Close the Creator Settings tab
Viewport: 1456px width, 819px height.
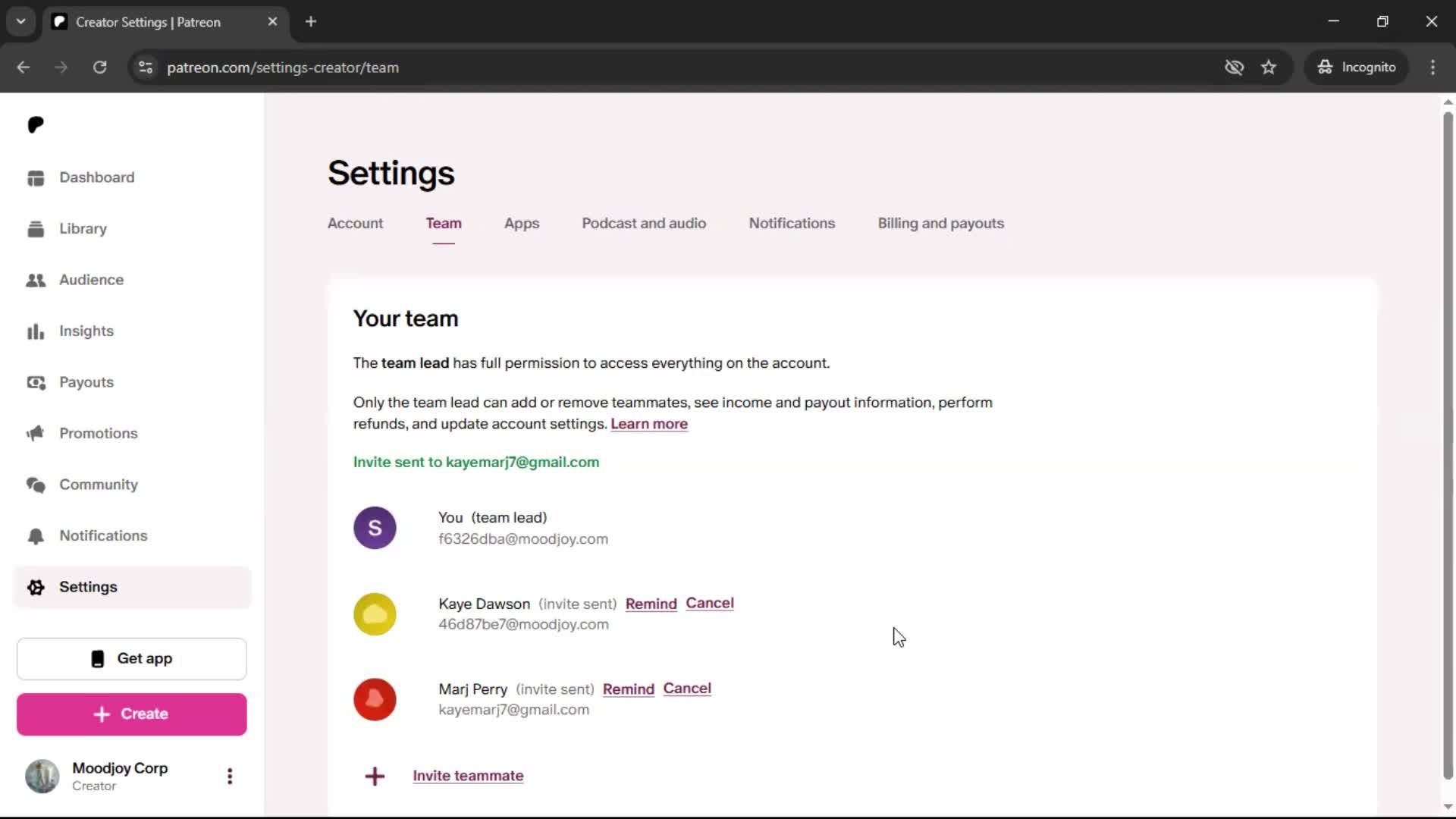pyautogui.click(x=272, y=22)
